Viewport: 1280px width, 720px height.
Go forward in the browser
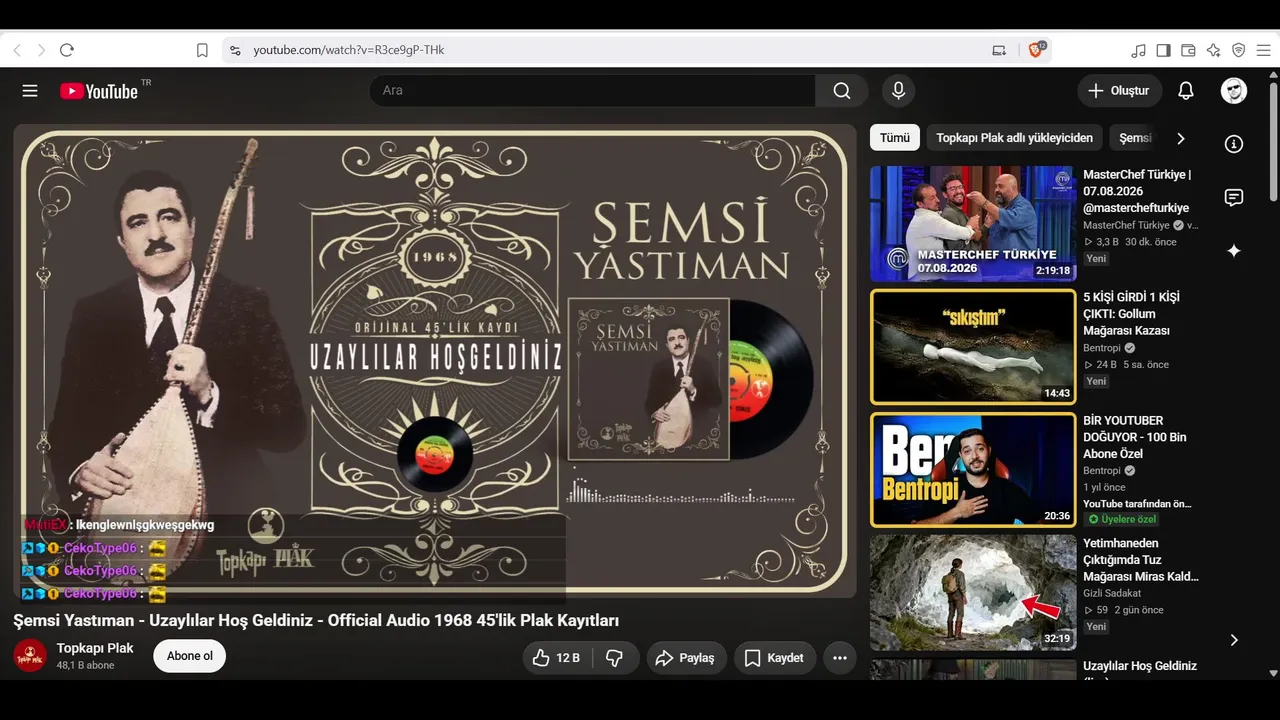click(x=41, y=50)
